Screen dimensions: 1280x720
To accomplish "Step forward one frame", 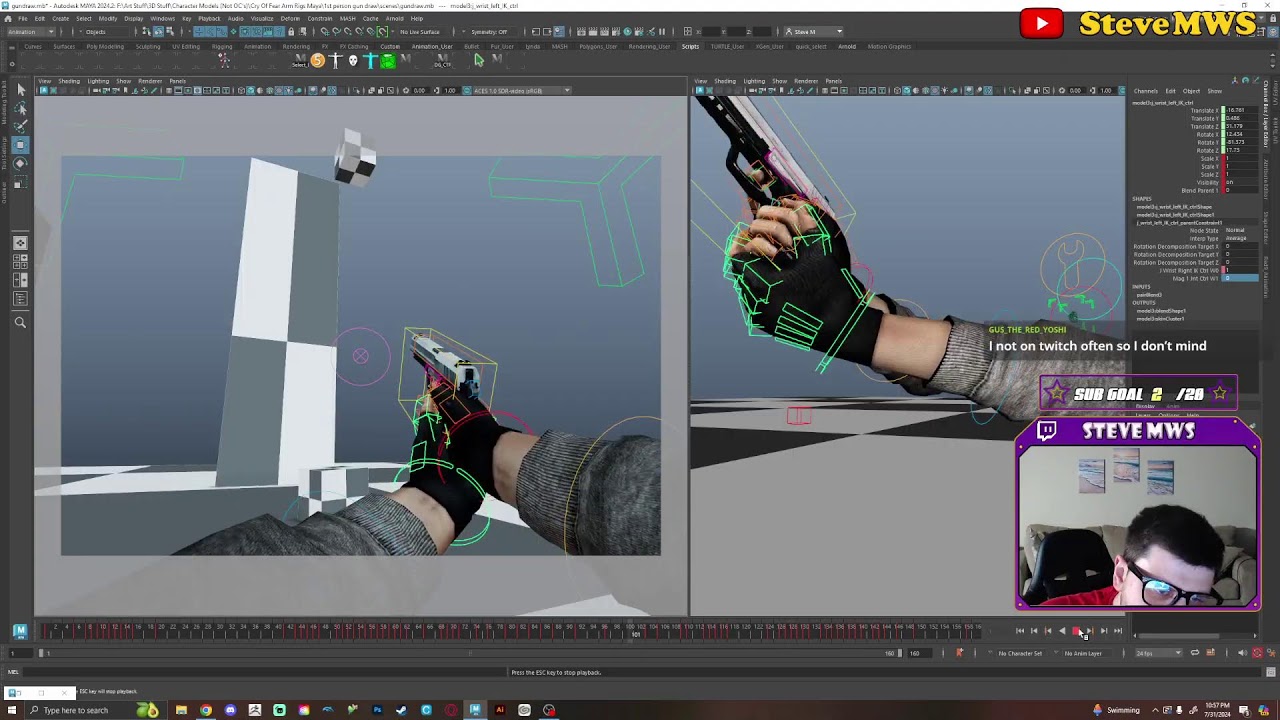I will click(1104, 631).
